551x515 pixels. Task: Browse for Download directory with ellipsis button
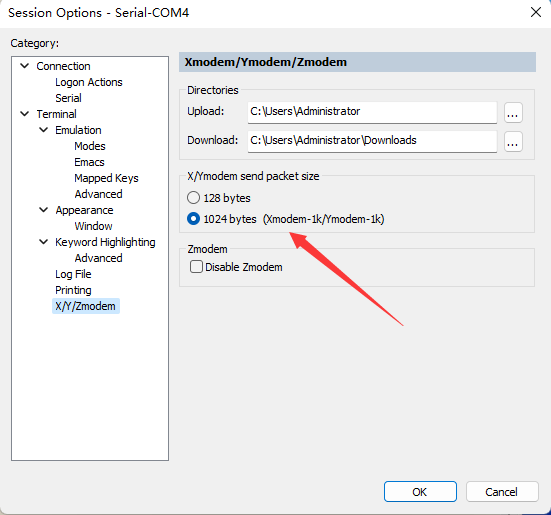pos(513,142)
